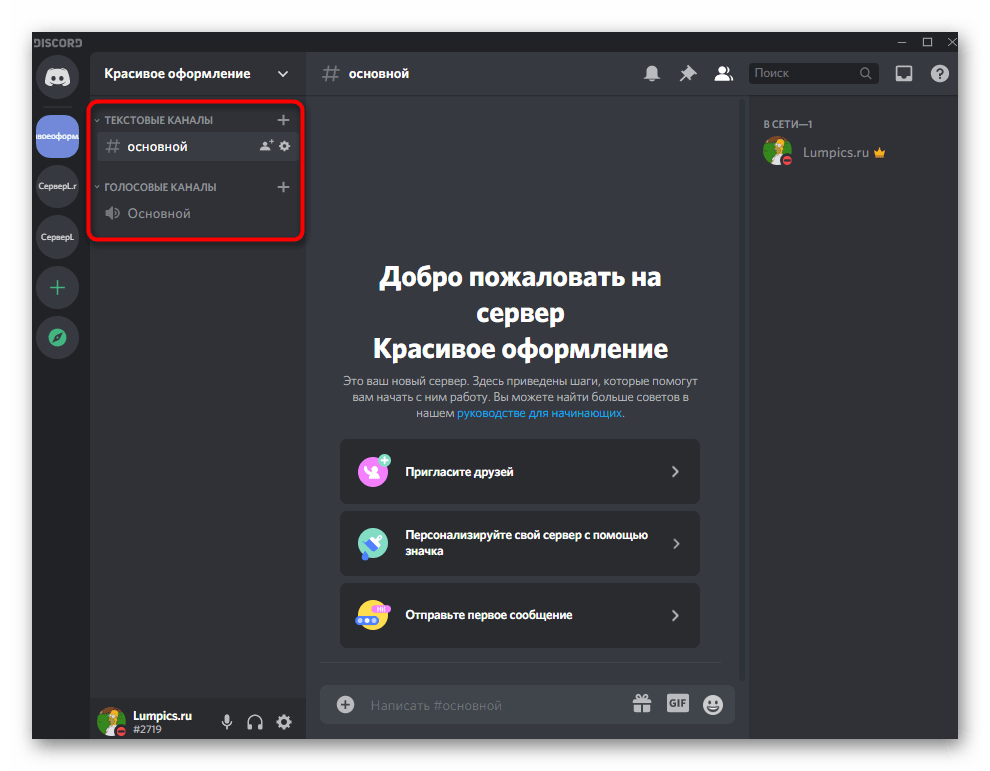Open the "Отправьте первое сообщение" card
The width and height of the screenshot is (990, 771).
click(x=520, y=615)
